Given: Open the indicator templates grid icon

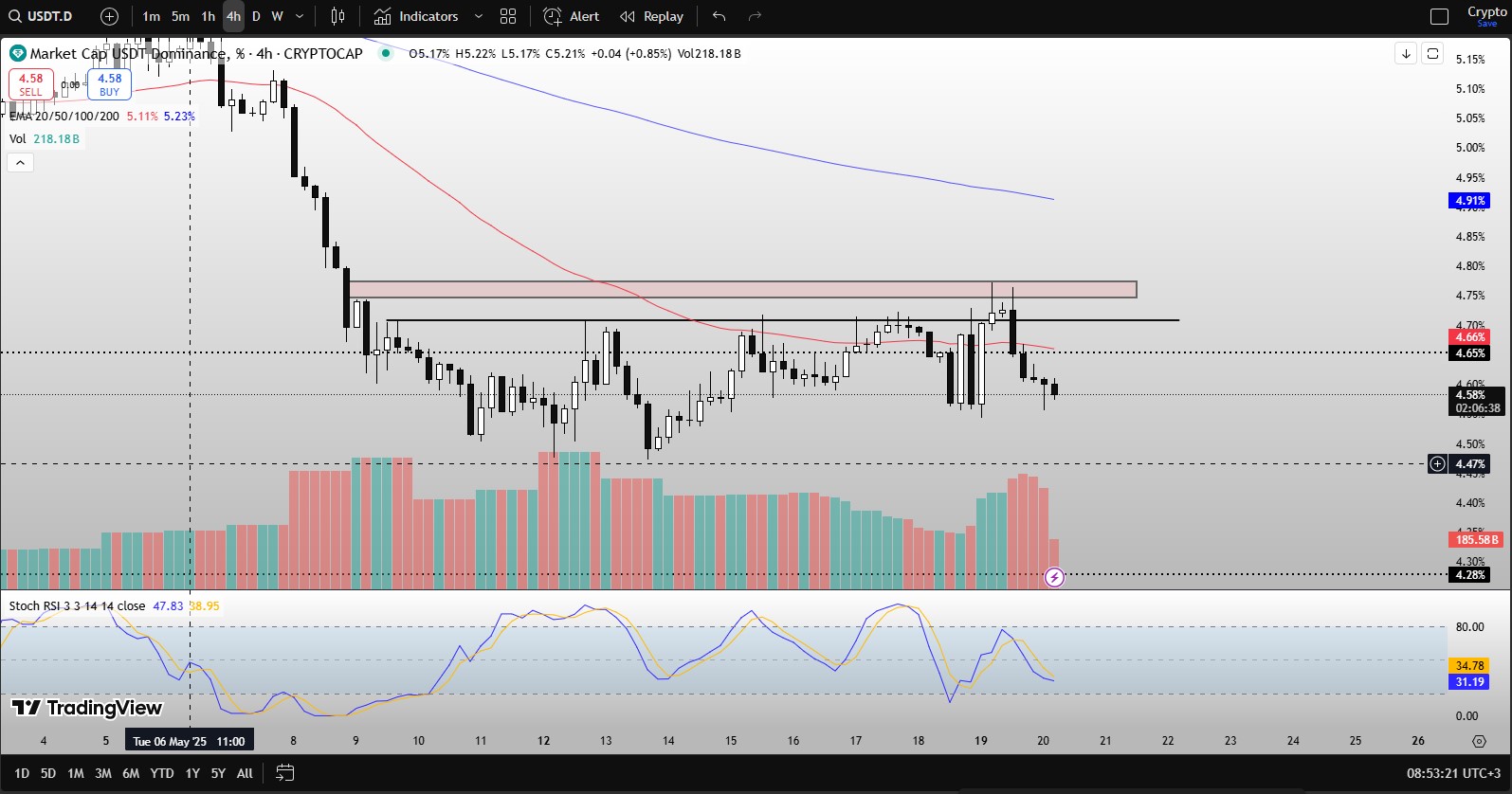Looking at the screenshot, I should [x=508, y=16].
